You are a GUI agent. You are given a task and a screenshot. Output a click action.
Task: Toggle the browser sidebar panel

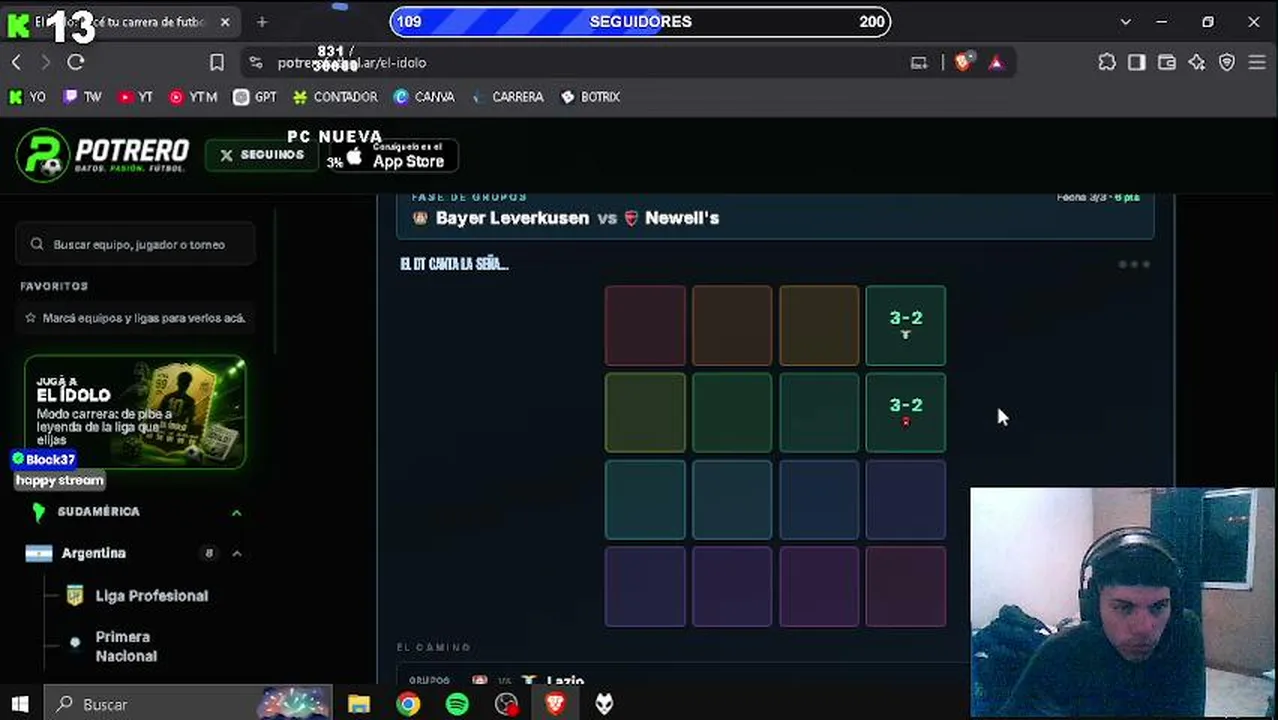pyautogui.click(x=1137, y=62)
